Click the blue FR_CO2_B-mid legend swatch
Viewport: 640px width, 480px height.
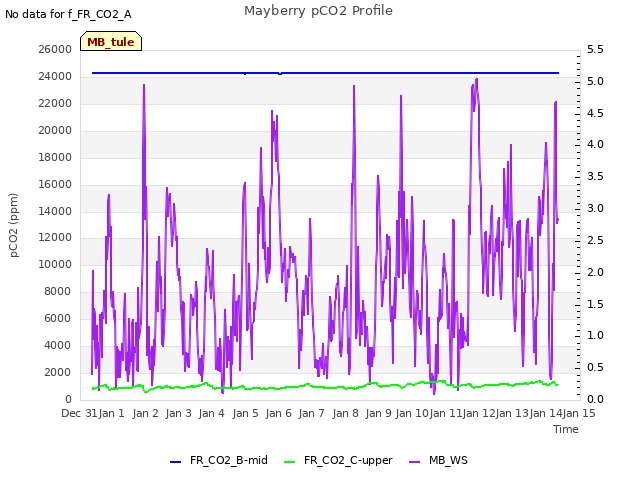click(x=175, y=462)
